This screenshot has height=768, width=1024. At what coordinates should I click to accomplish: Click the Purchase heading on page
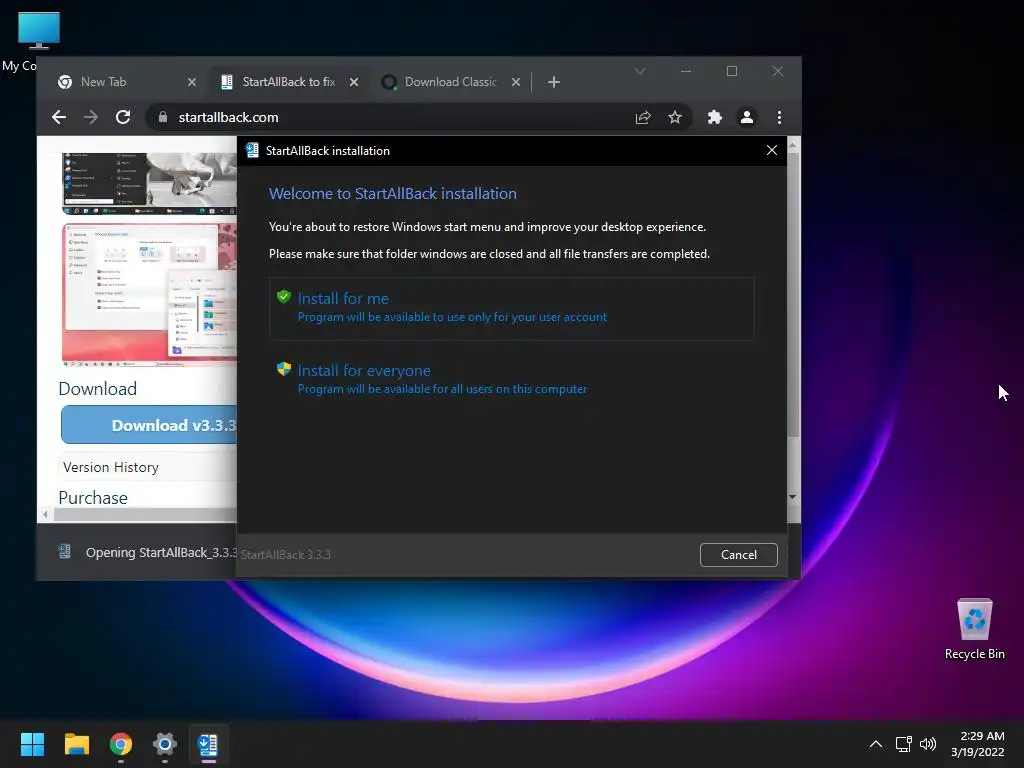(93, 498)
